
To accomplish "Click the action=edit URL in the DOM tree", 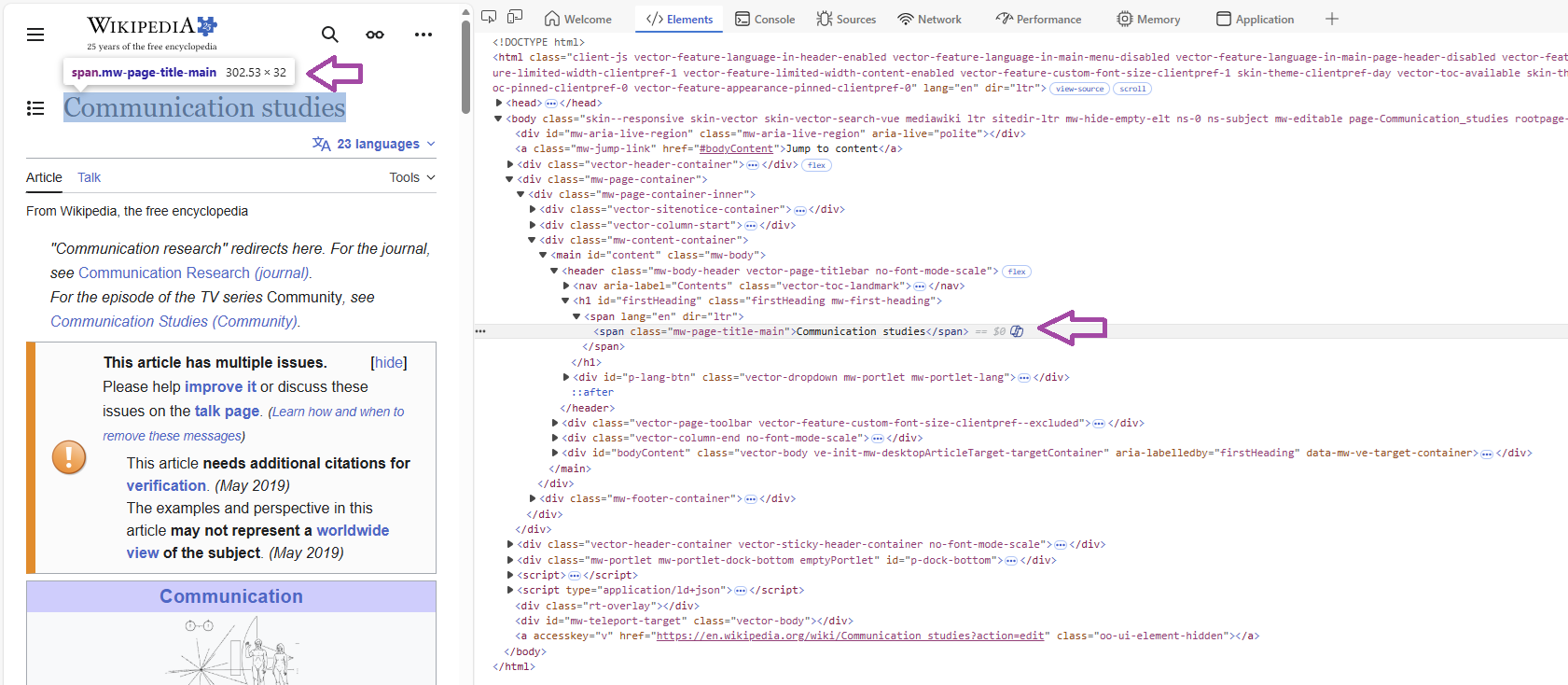I will pos(851,636).
